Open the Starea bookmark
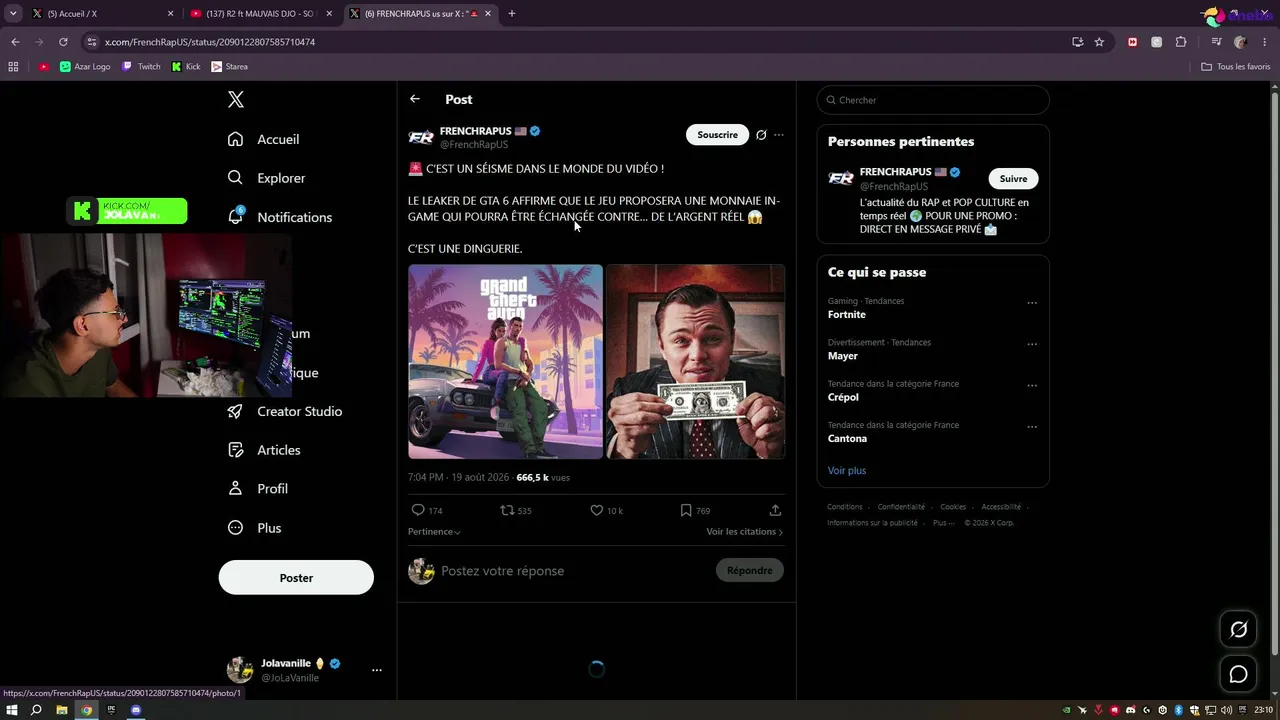 point(230,67)
